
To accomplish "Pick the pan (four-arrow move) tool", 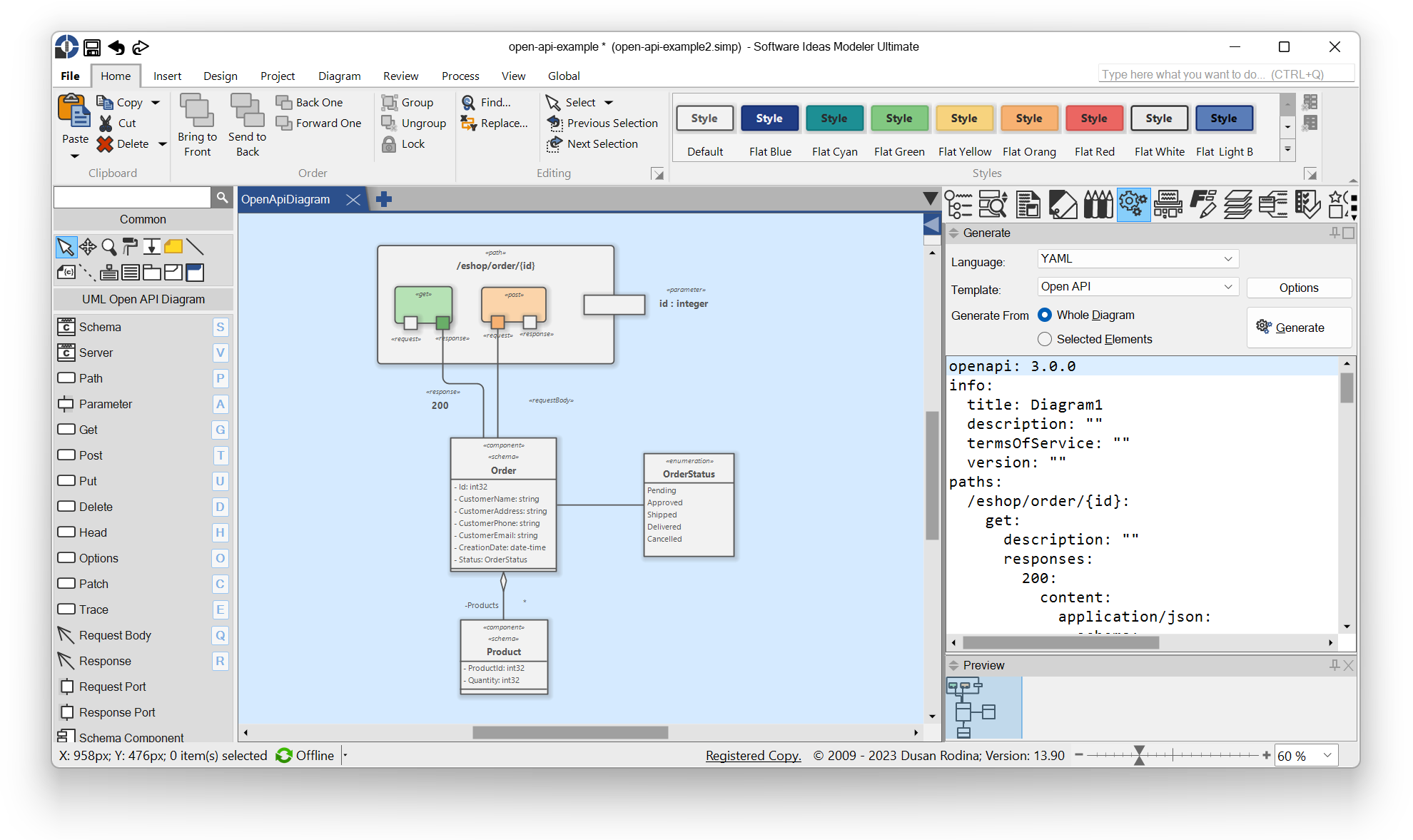I will tap(88, 247).
